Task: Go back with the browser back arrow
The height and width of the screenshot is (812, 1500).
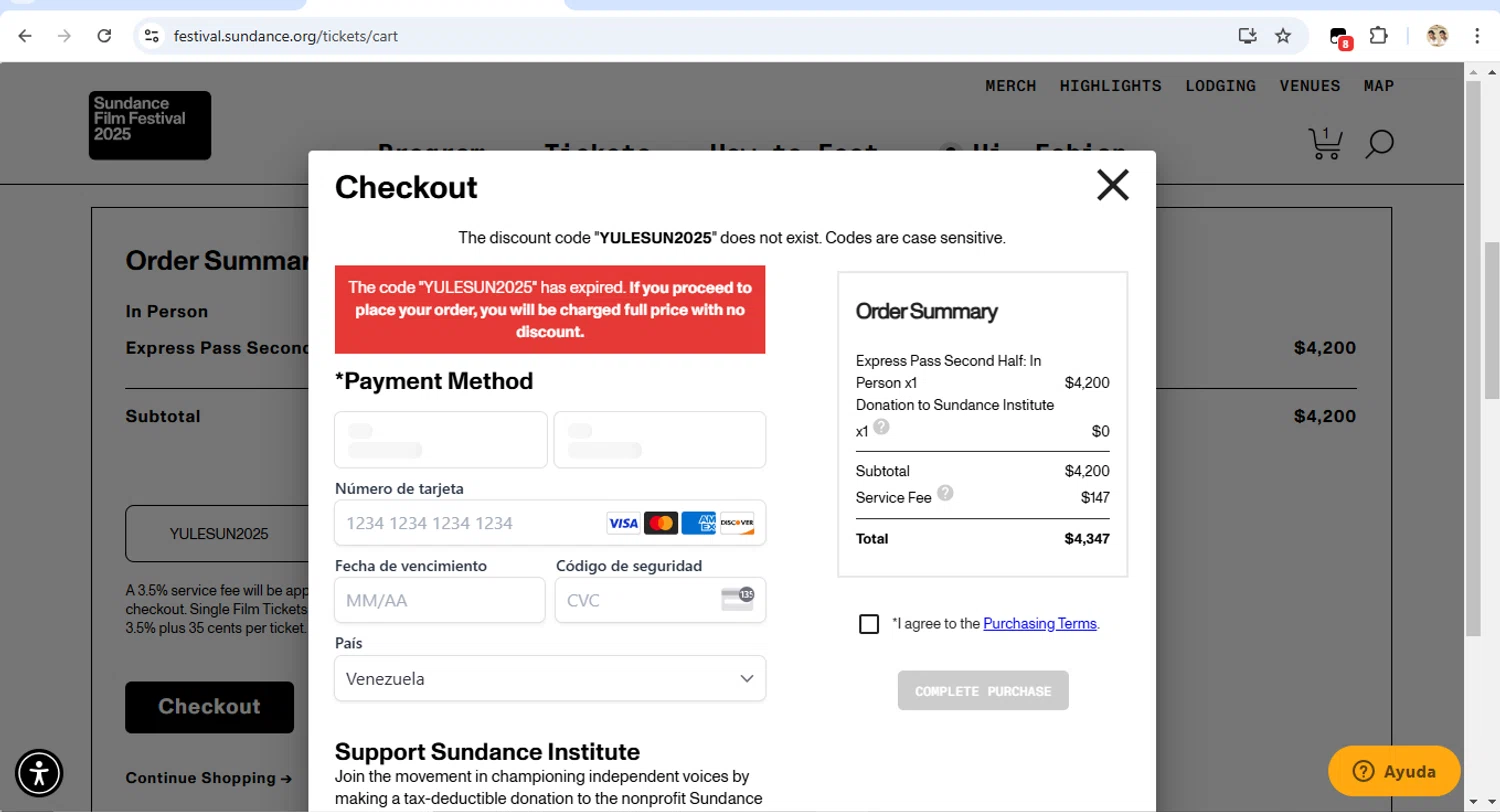Action: (x=25, y=36)
